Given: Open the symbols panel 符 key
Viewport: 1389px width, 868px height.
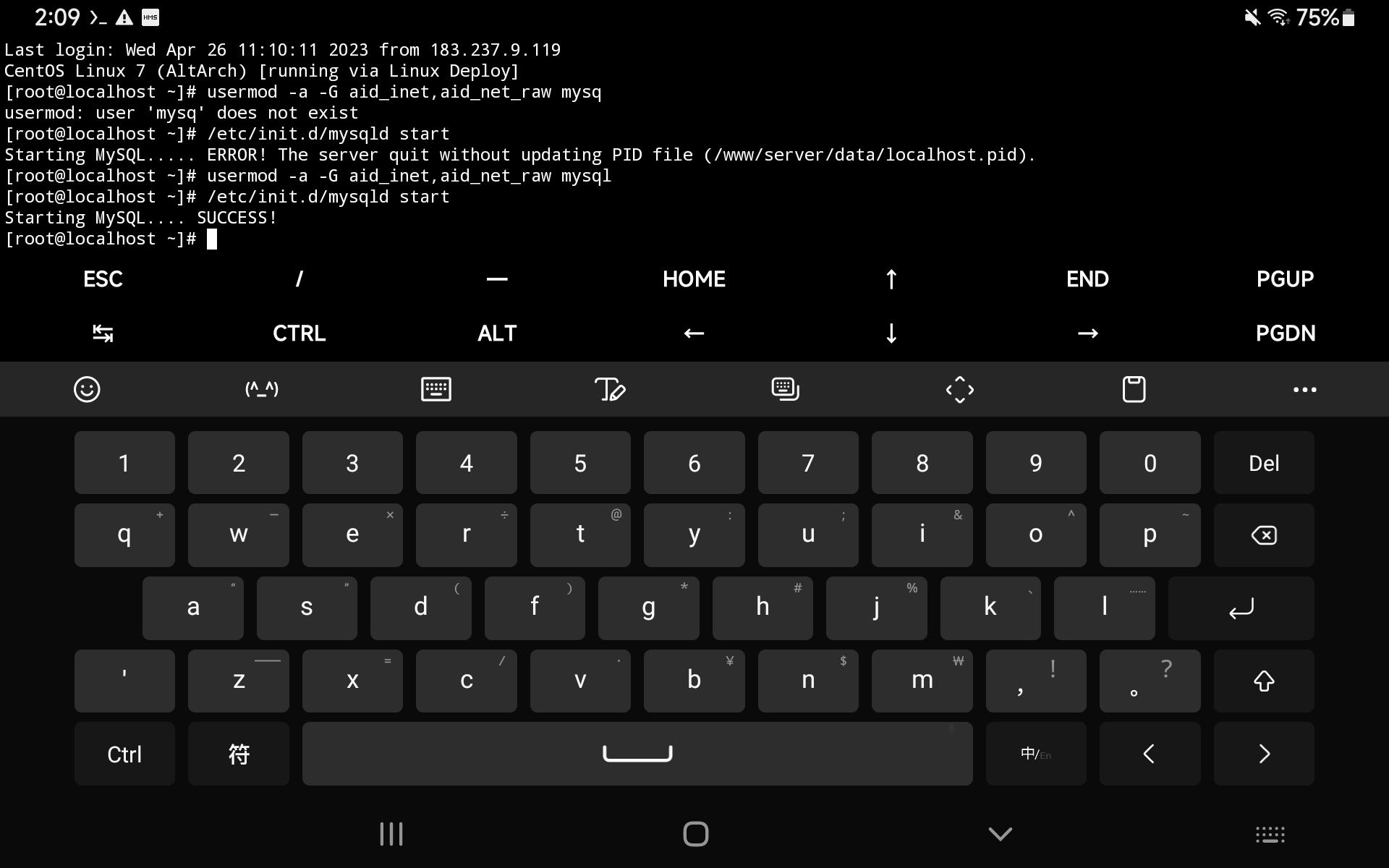Looking at the screenshot, I should click(239, 754).
